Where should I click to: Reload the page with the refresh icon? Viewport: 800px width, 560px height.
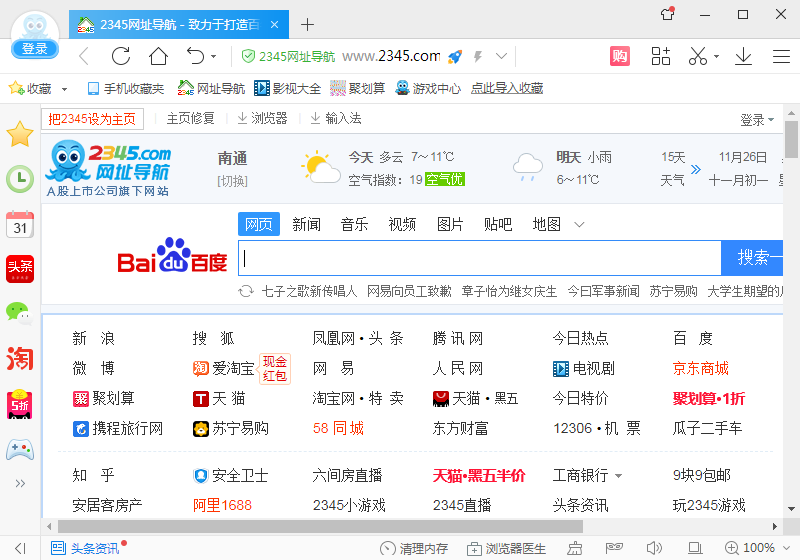(121, 56)
